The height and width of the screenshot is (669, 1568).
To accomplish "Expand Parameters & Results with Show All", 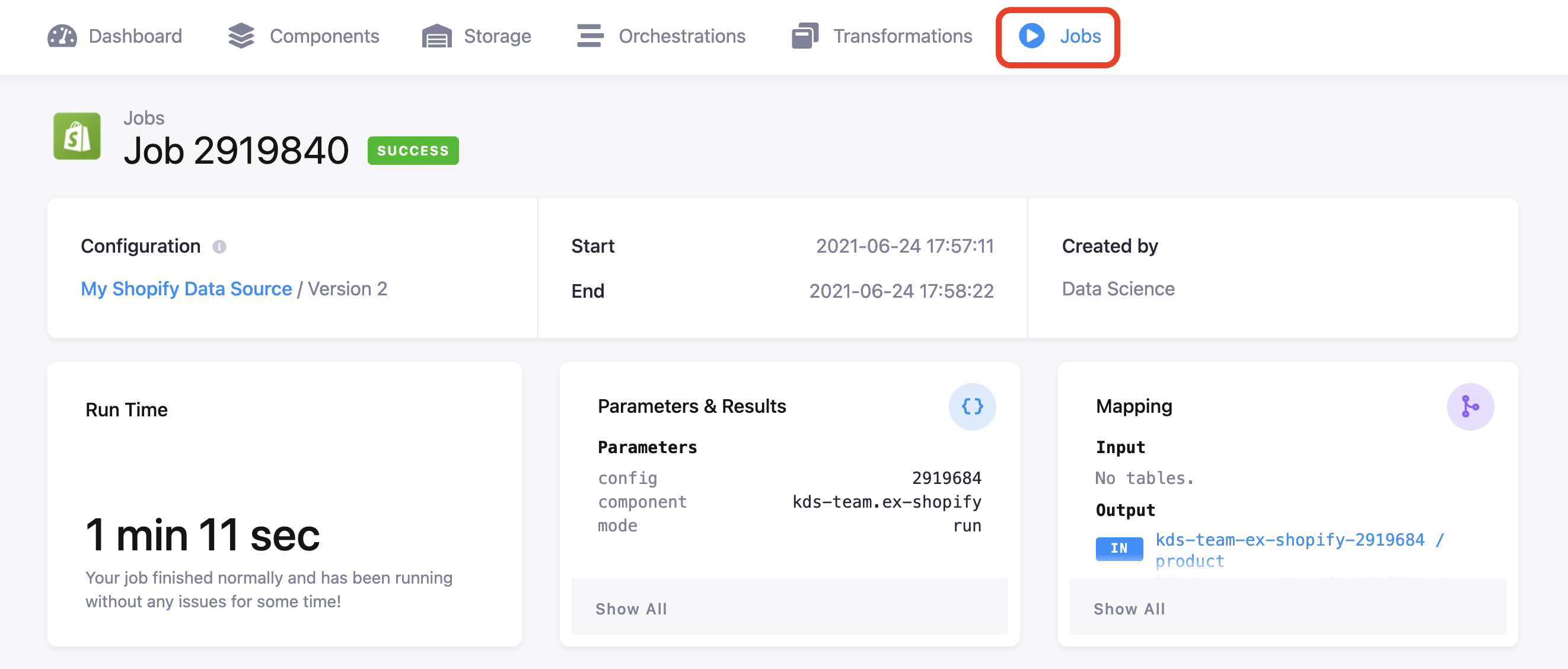I will (x=630, y=609).
